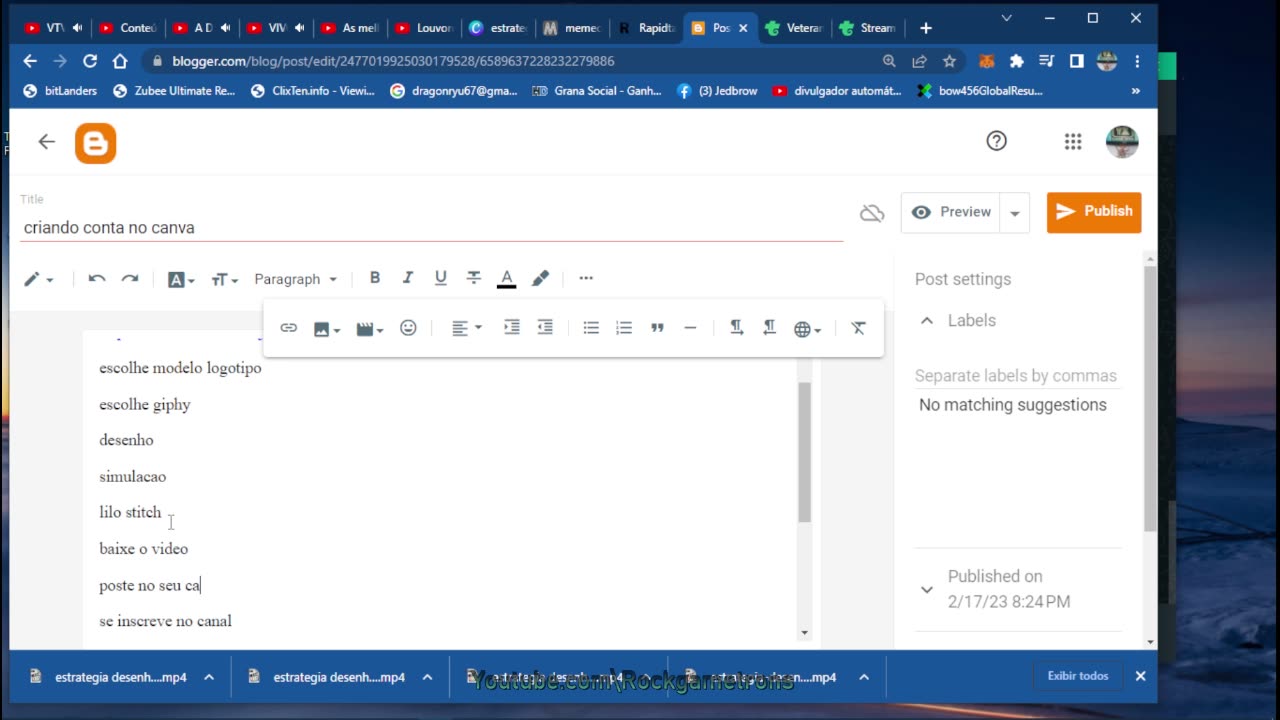Open the font size dropdown
This screenshot has height=720, width=1280.
click(x=225, y=280)
